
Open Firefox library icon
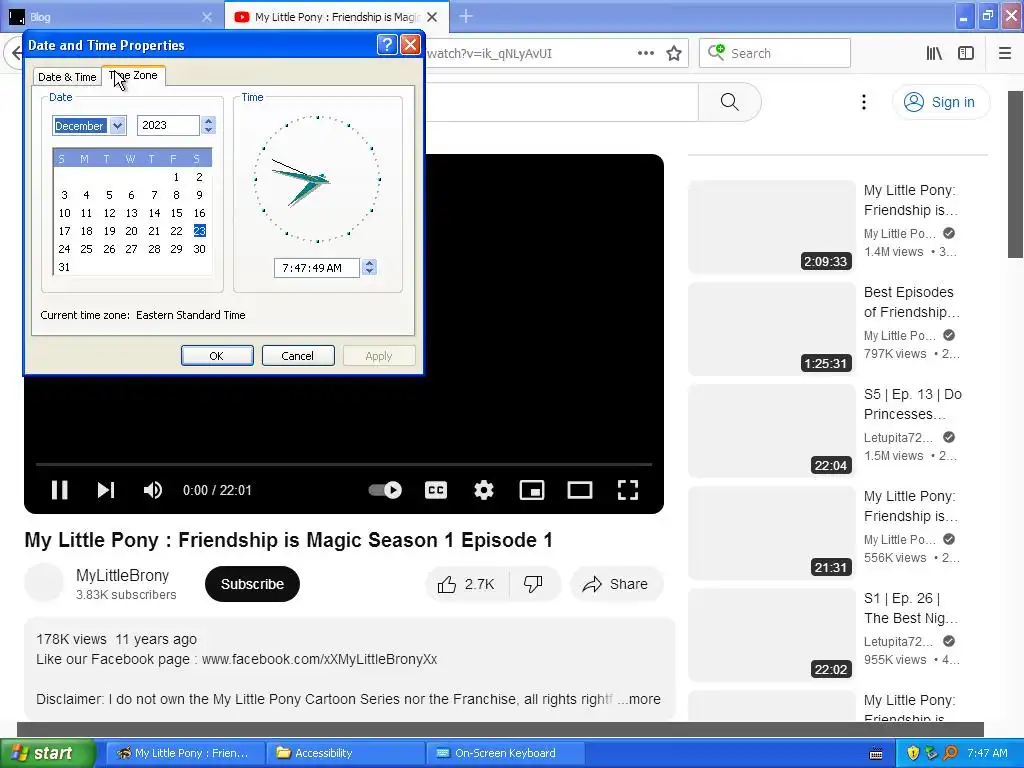pos(934,54)
